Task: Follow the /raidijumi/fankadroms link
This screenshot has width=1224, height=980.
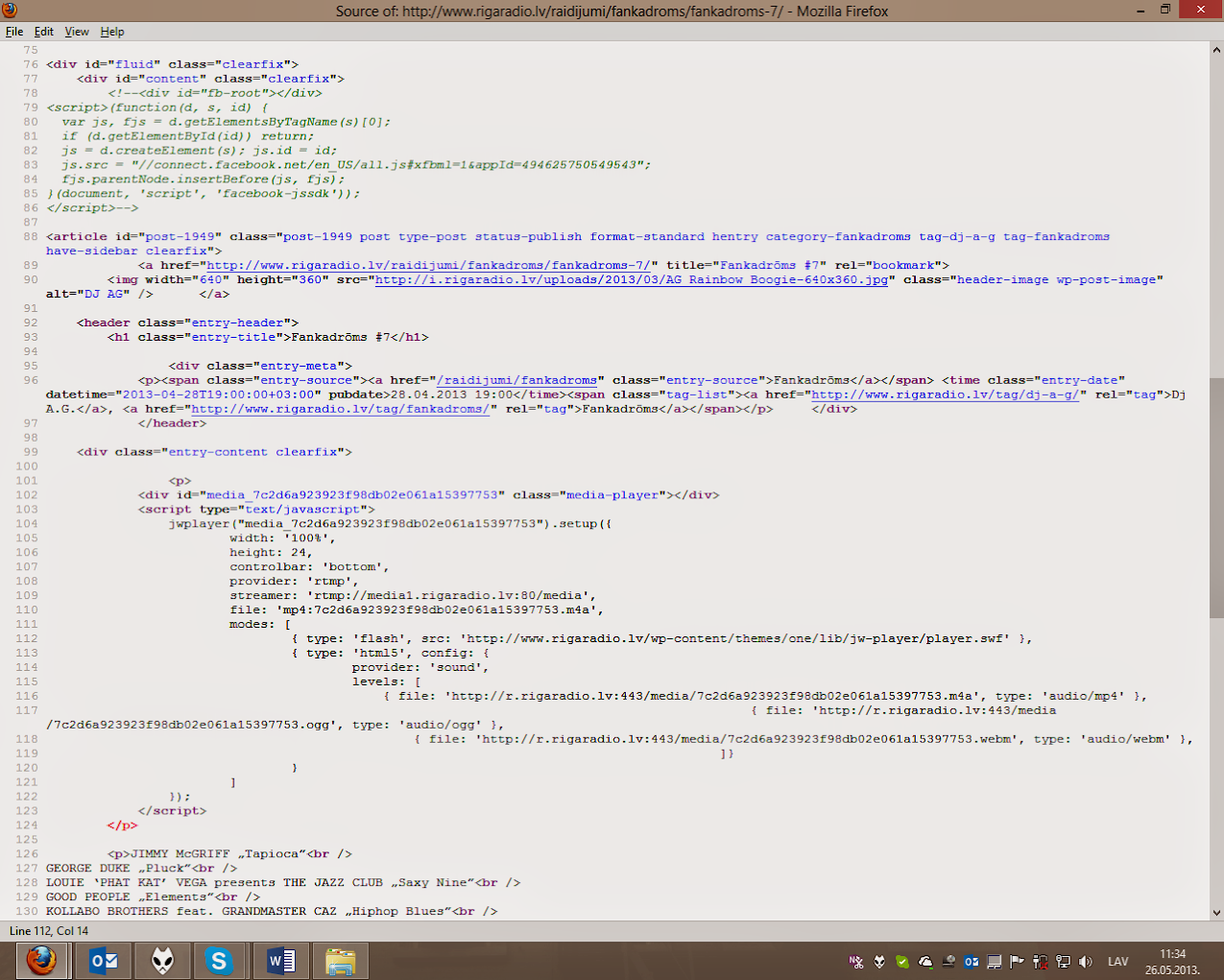Action: tap(516, 380)
